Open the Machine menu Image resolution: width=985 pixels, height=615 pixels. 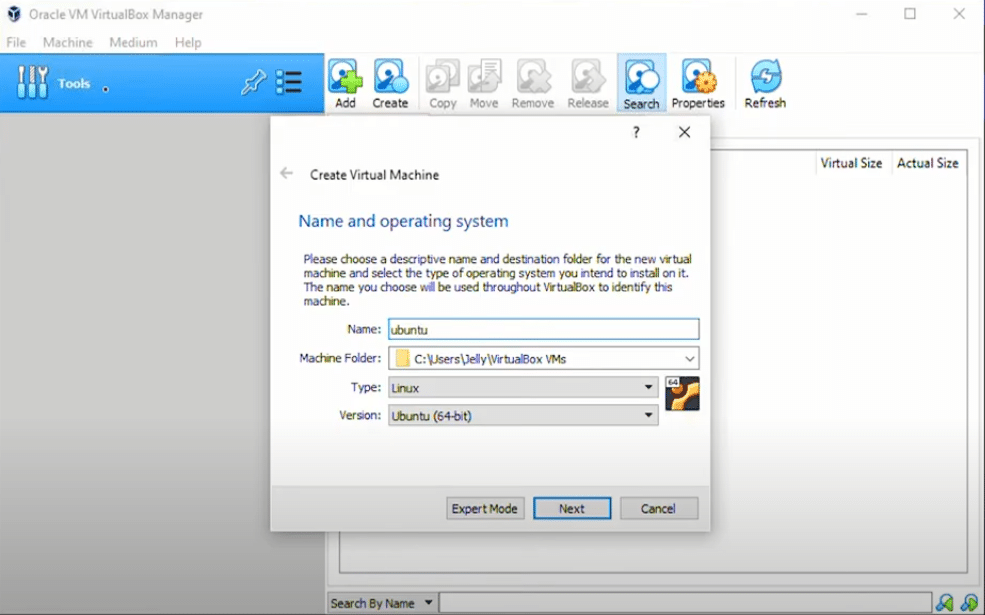point(67,43)
